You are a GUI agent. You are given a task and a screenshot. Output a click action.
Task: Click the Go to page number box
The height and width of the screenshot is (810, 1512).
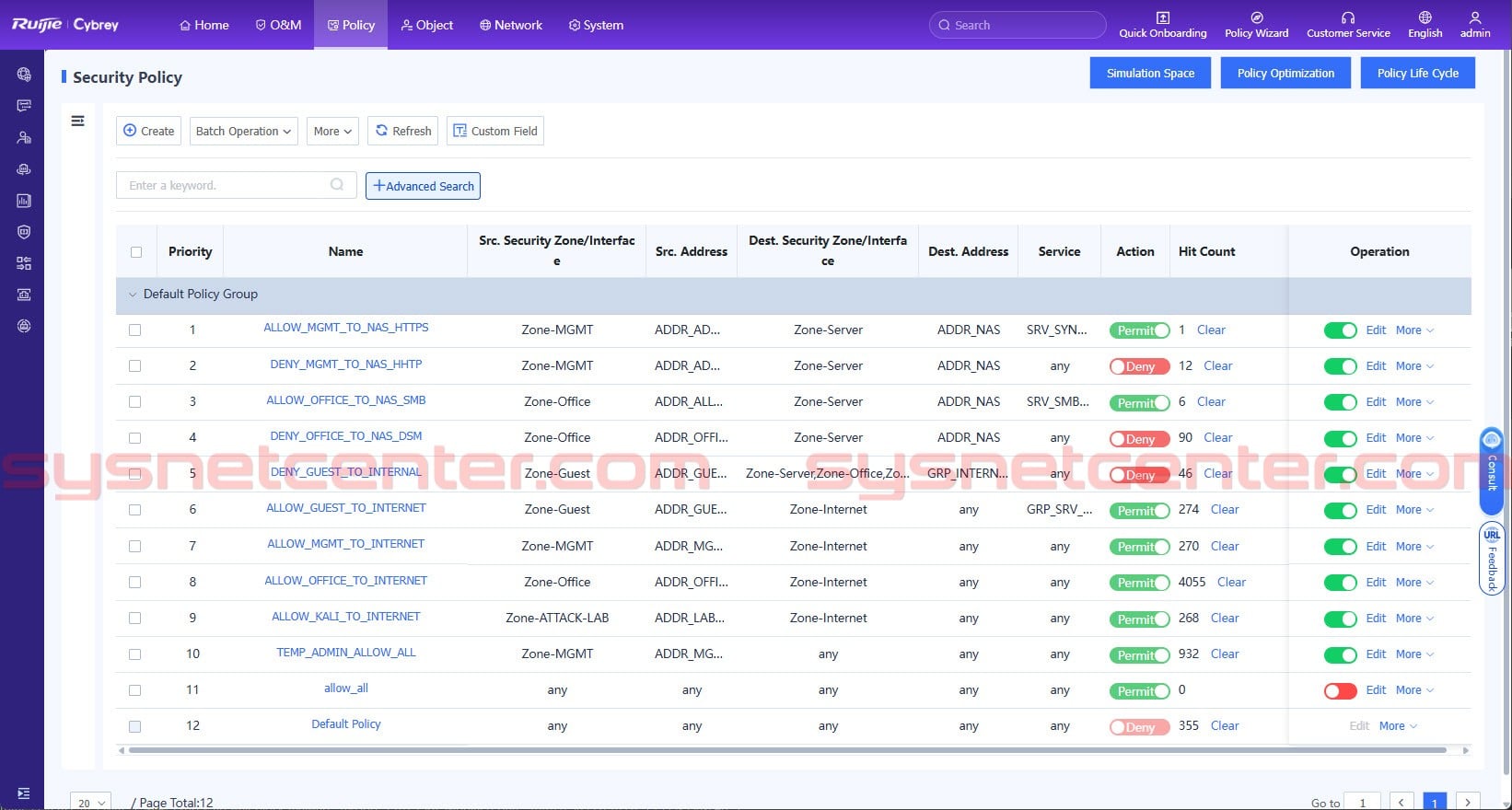coord(1363,803)
